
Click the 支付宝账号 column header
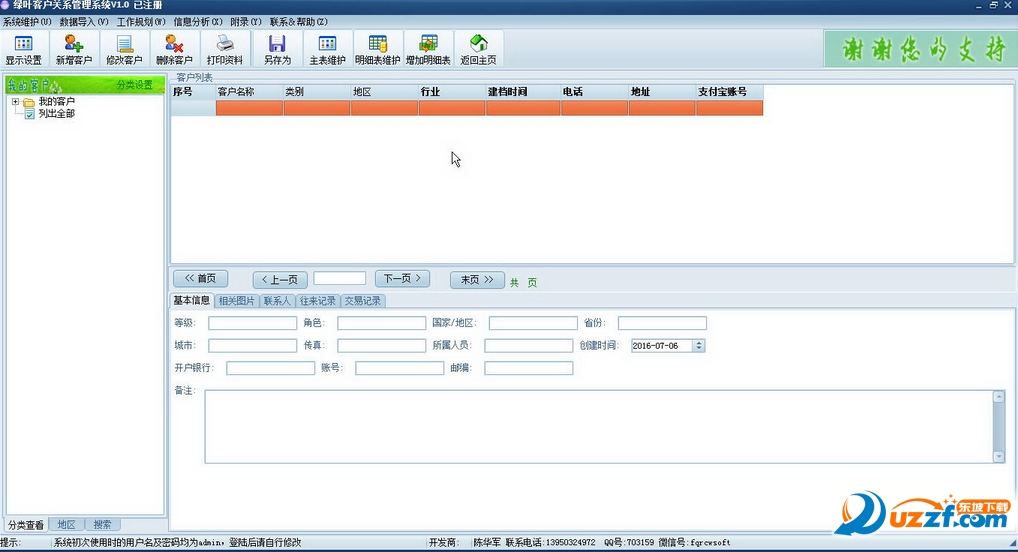coord(730,92)
